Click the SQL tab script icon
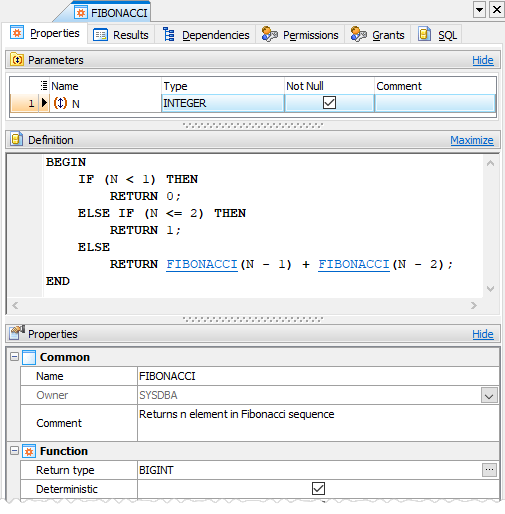The width and height of the screenshot is (505, 514). coord(424,34)
